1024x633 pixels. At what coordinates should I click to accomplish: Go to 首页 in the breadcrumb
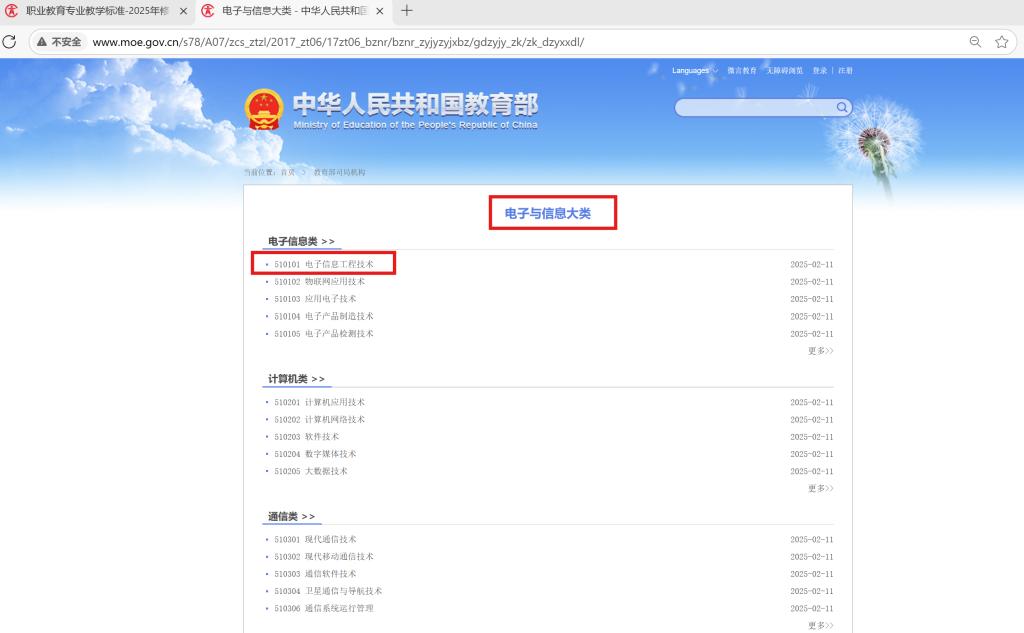[288, 172]
